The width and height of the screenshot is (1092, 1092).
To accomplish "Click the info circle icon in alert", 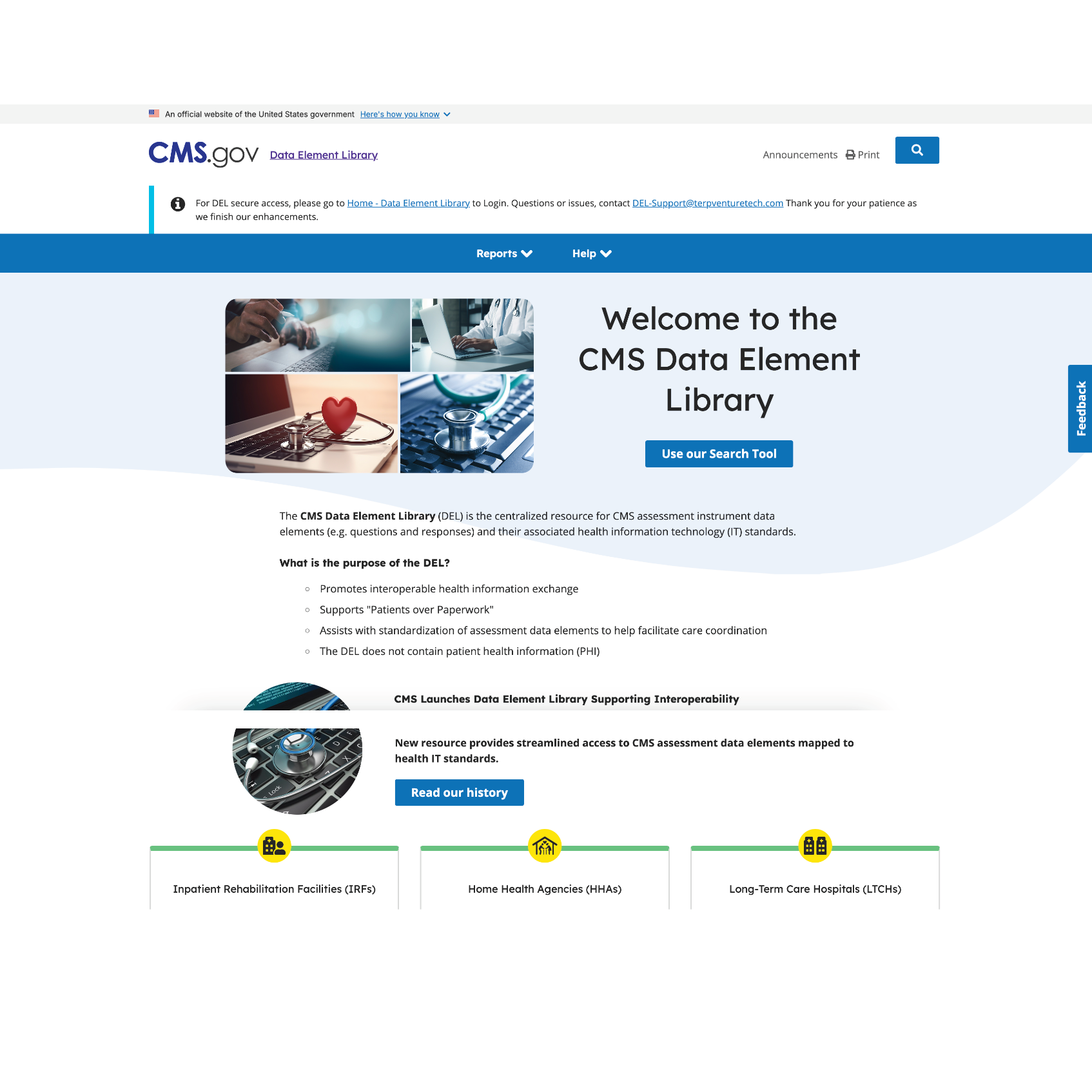I will tap(178, 204).
